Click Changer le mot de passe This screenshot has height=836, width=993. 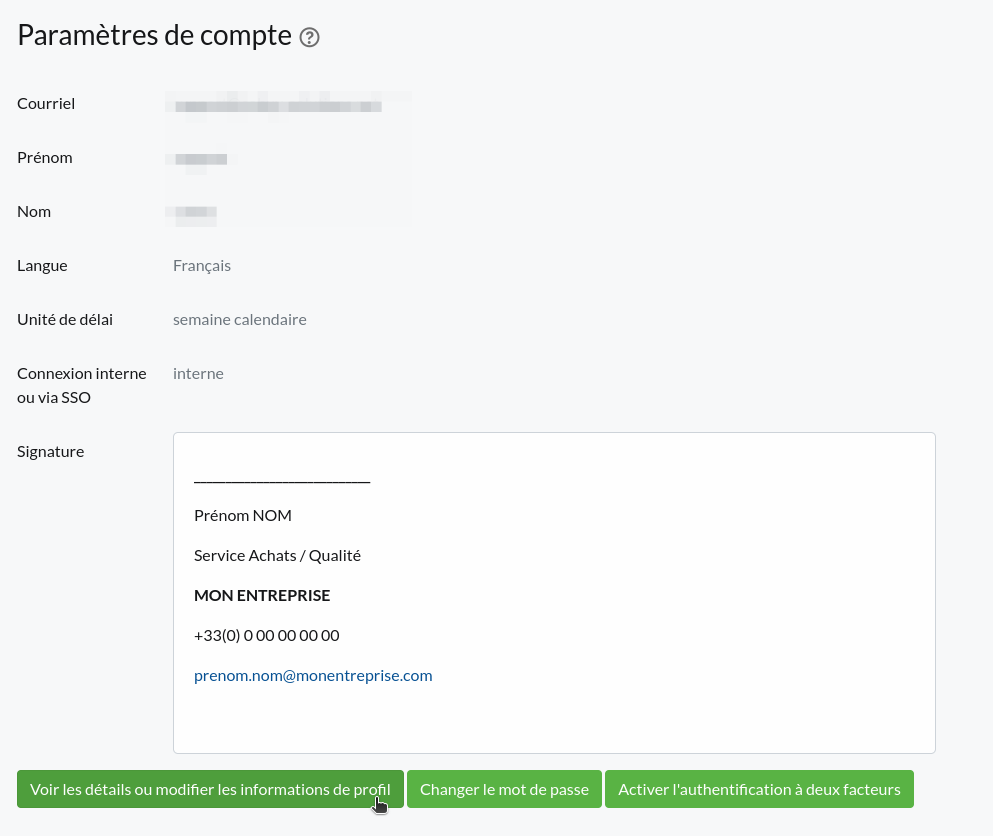click(x=504, y=789)
